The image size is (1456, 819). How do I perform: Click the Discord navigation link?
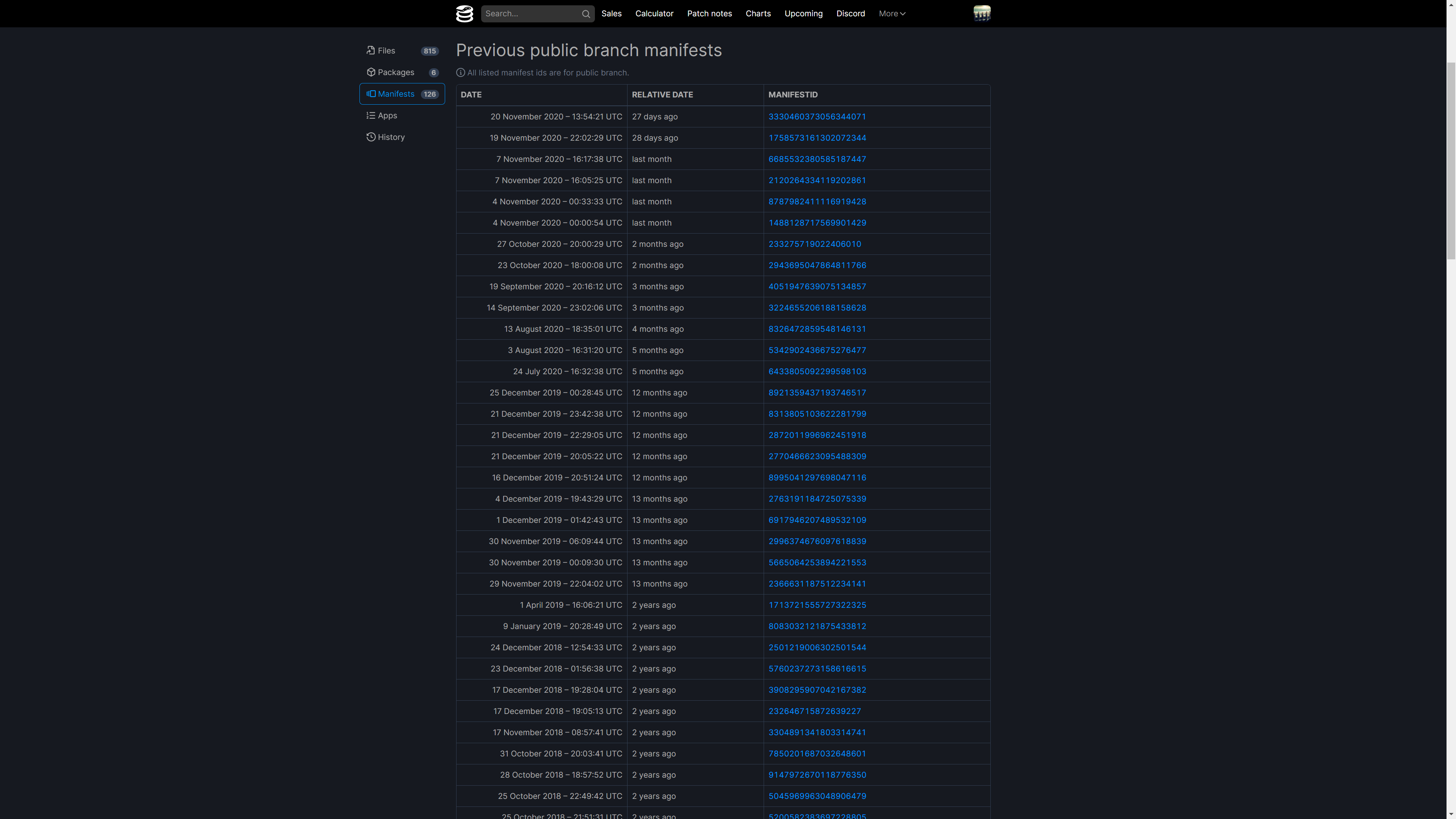(850, 14)
